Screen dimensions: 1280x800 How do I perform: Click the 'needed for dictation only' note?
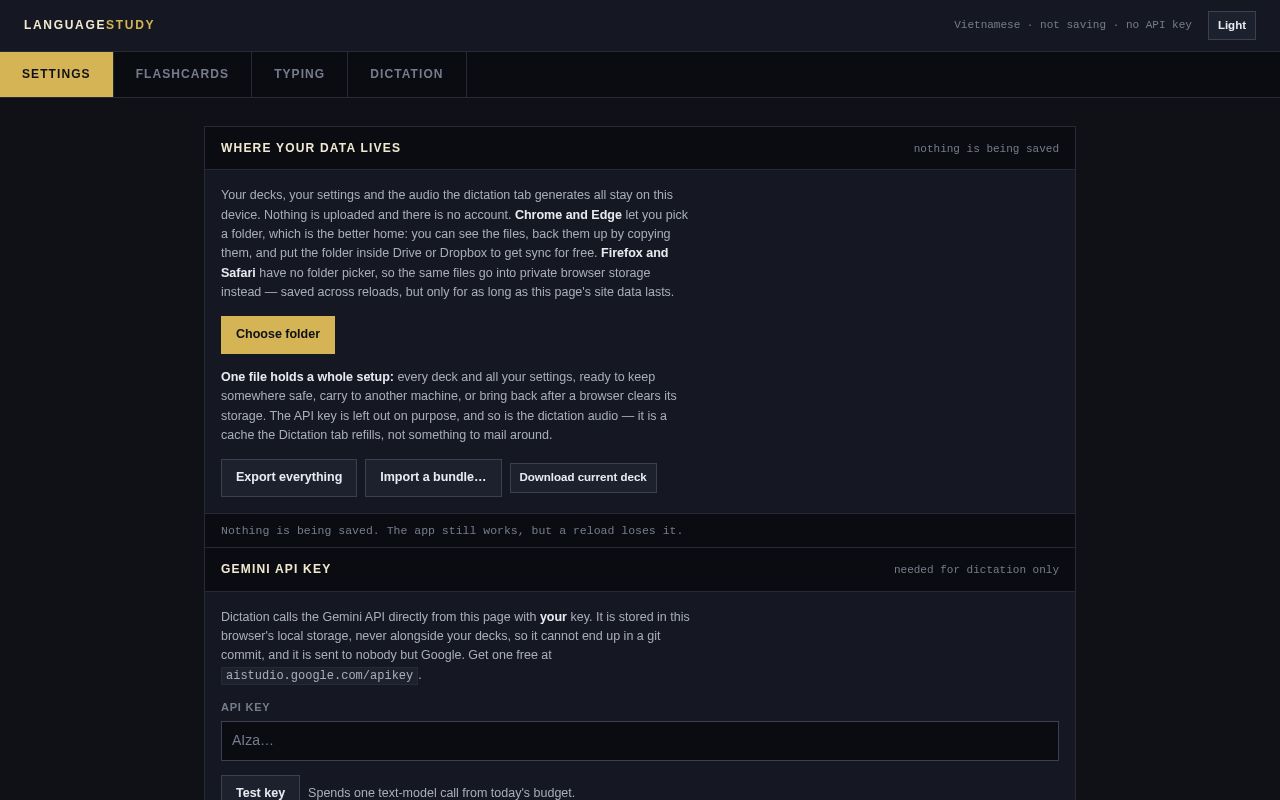tap(976, 570)
